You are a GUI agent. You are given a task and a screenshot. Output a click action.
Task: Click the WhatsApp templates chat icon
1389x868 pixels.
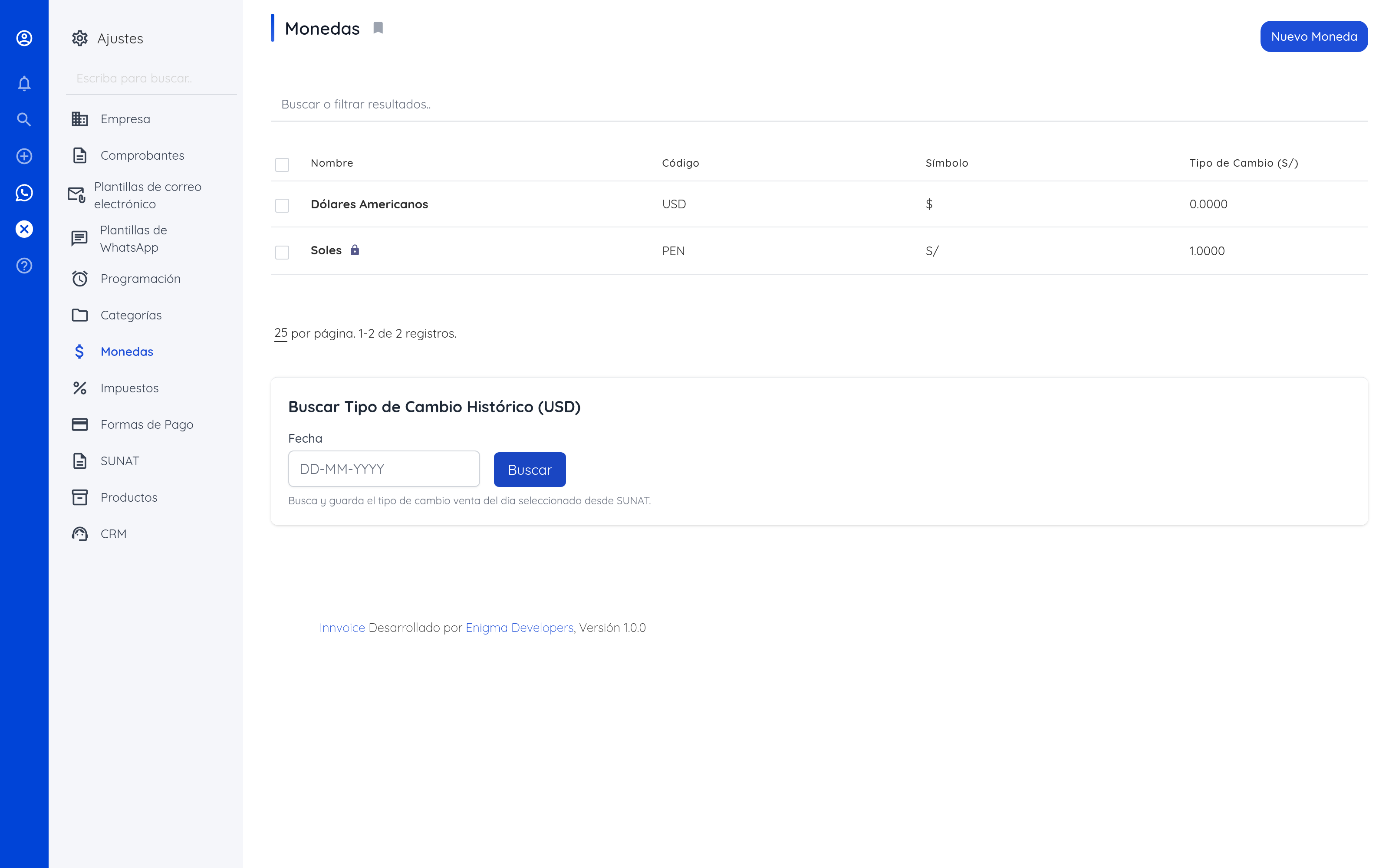pyautogui.click(x=79, y=238)
